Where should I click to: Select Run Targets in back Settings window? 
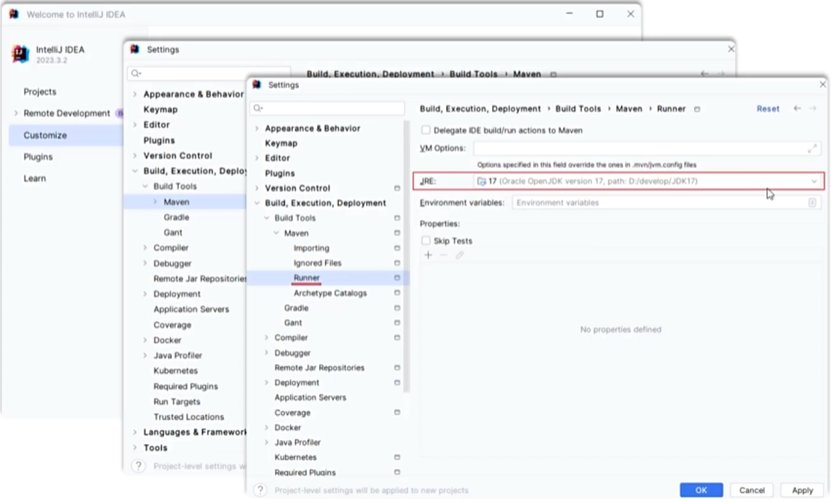(176, 402)
